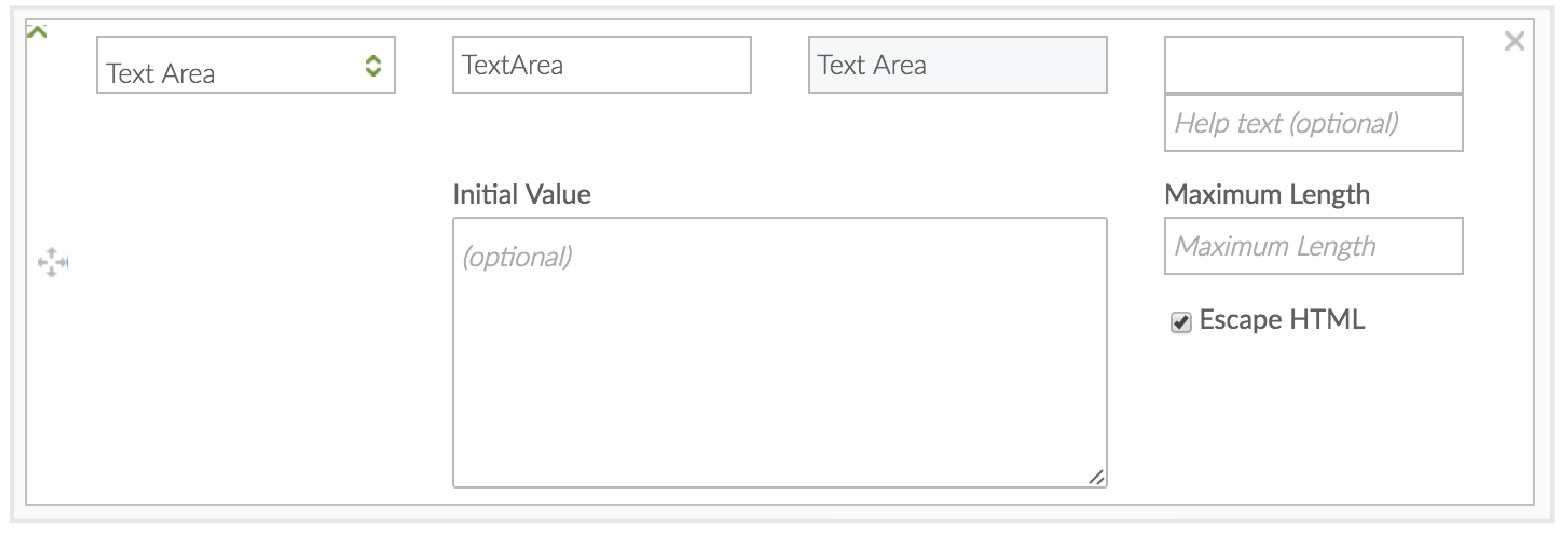The image size is (1562, 536).
Task: Collapse the field panel with green chevron
Action: pos(37,33)
